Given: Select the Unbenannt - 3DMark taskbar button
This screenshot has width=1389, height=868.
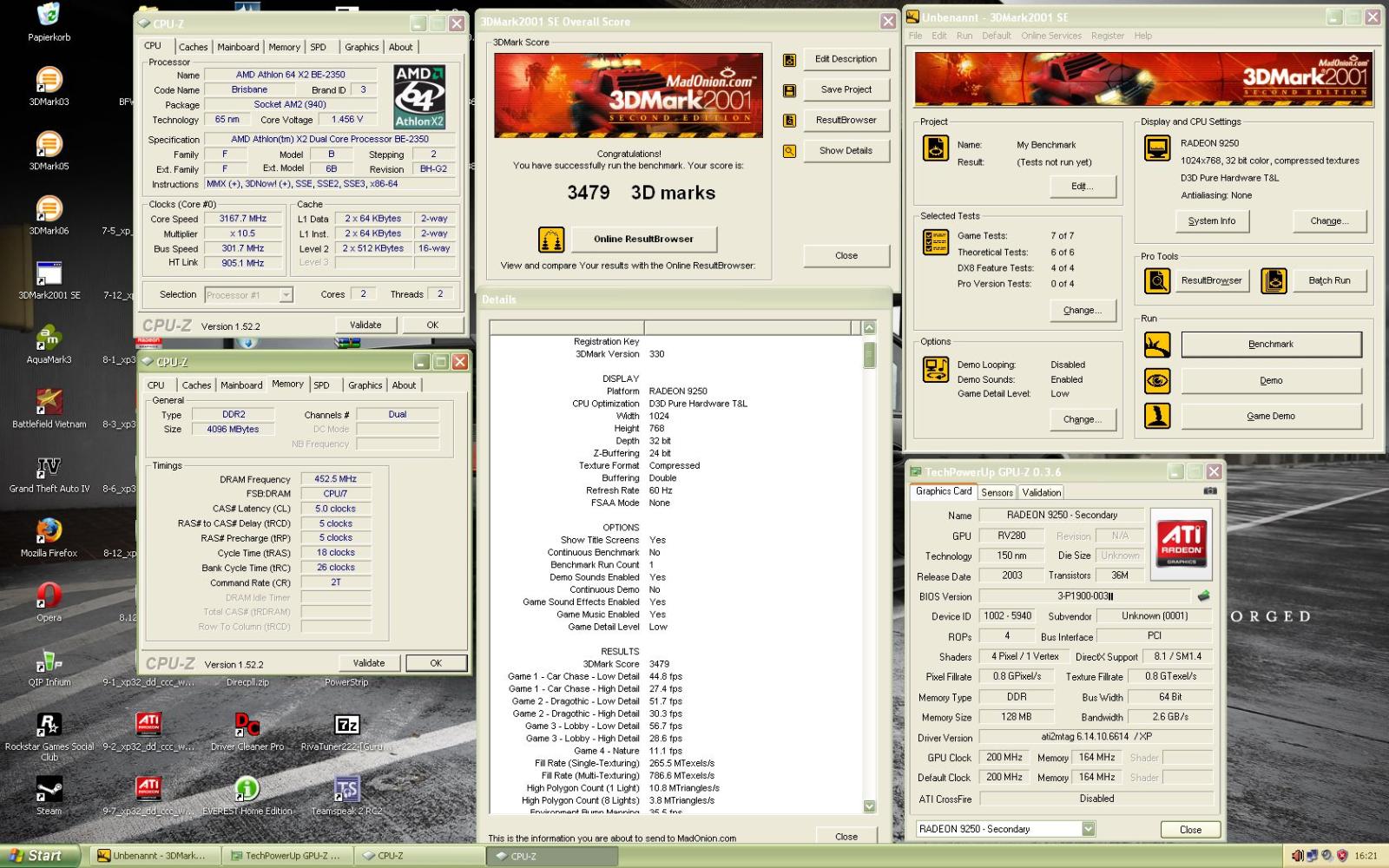Looking at the screenshot, I should (154, 856).
